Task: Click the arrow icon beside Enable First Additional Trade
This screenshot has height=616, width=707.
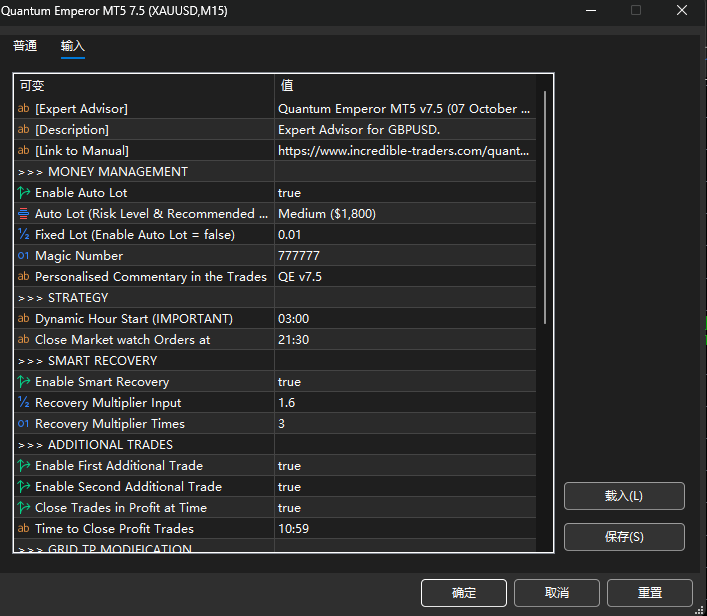Action: pos(23,465)
